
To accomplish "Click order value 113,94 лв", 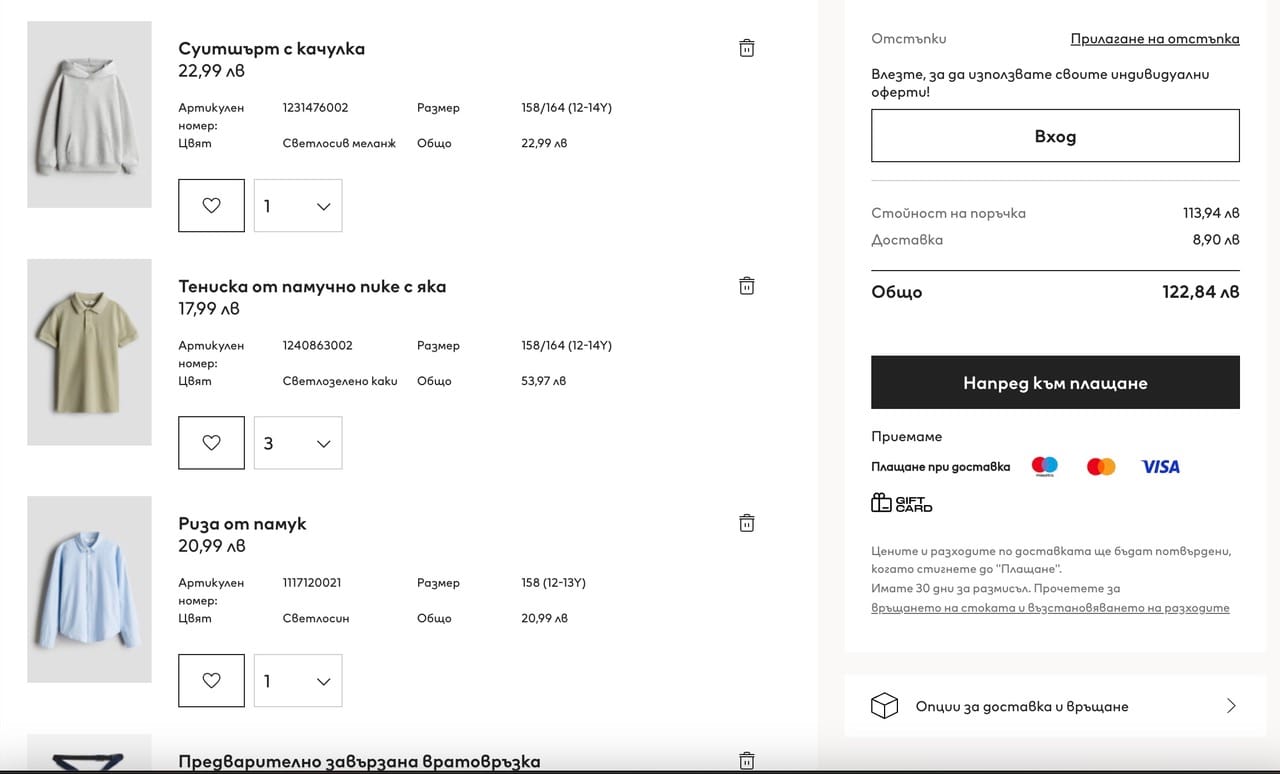I will coord(1211,213).
